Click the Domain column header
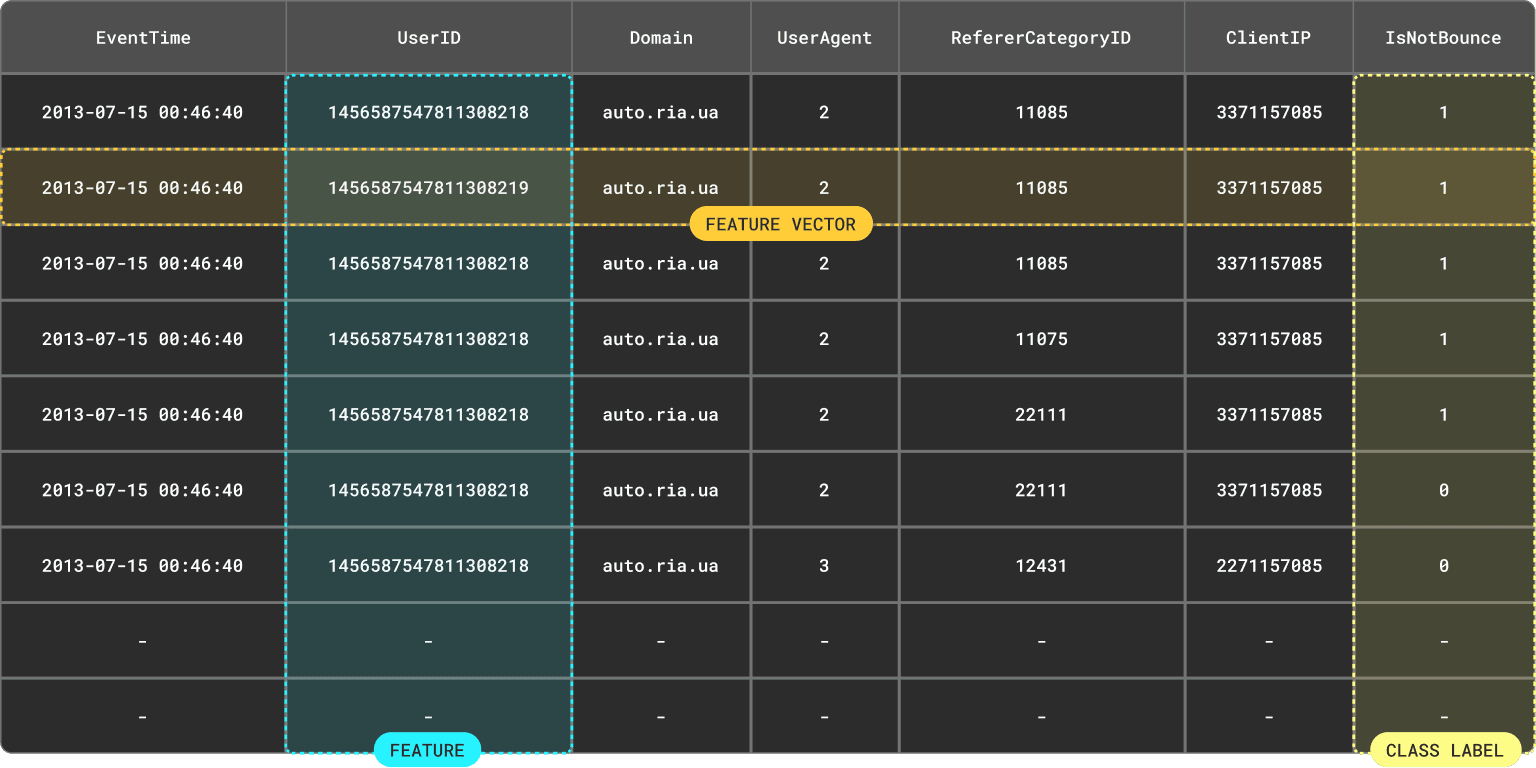This screenshot has height=768, width=1536. pyautogui.click(x=661, y=38)
